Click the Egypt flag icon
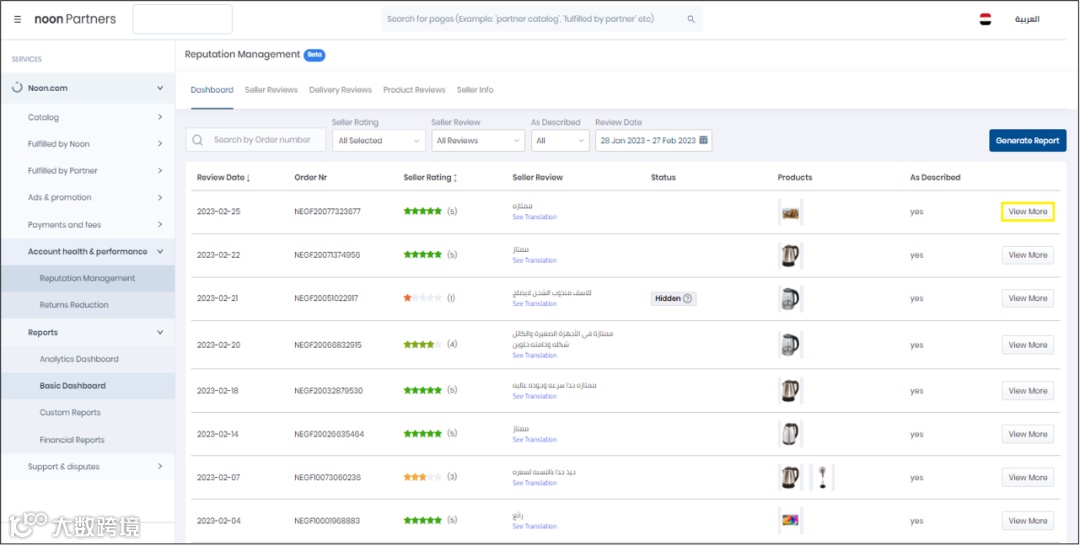 point(985,19)
